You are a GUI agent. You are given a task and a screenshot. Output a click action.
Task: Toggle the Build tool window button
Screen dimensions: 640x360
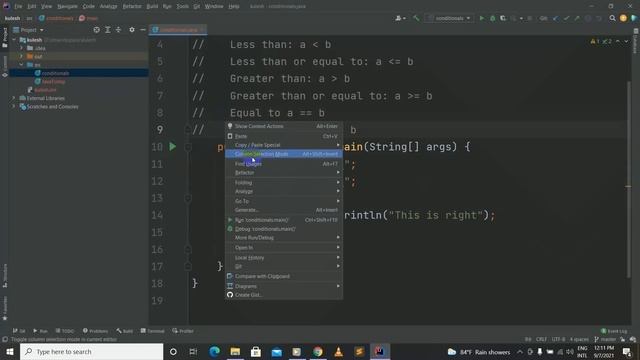[124, 331]
